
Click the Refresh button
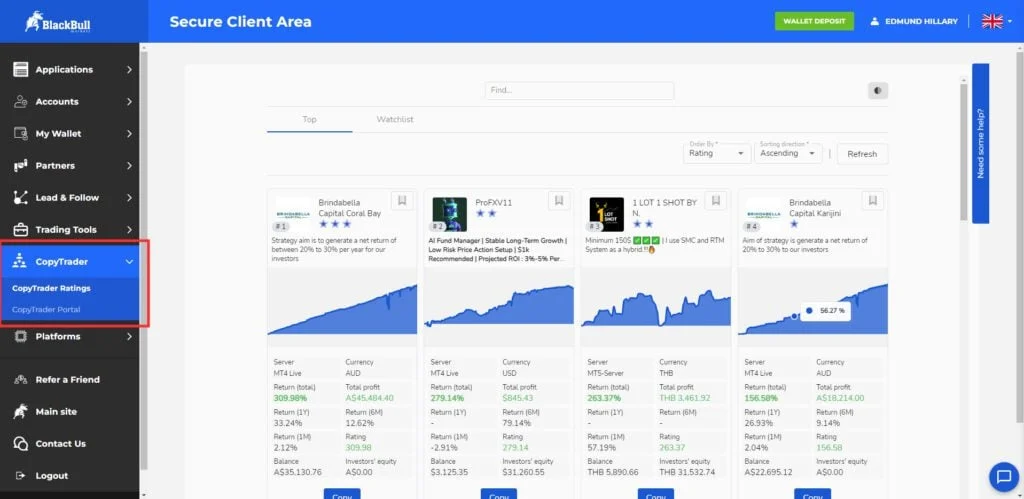point(862,153)
